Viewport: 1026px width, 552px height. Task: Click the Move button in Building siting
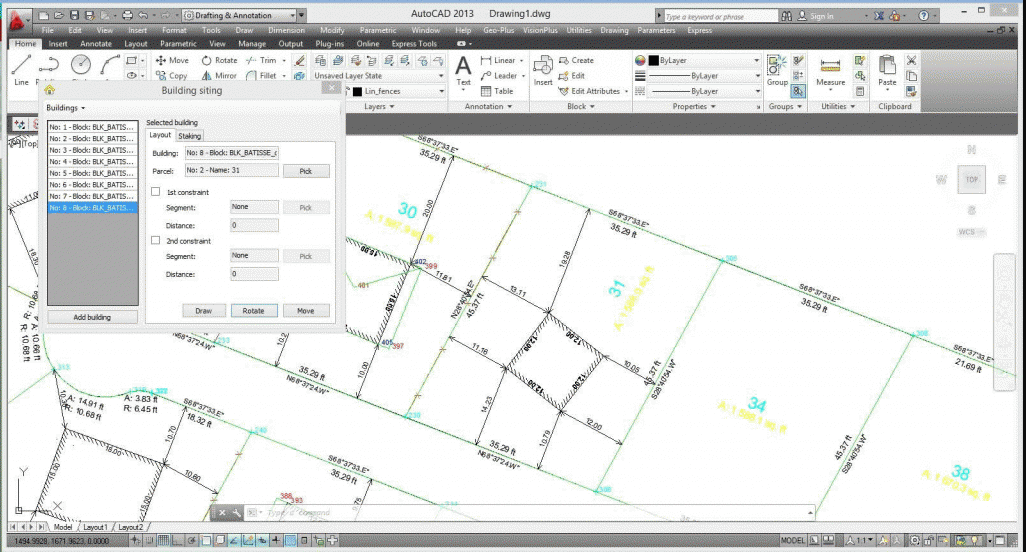click(306, 311)
